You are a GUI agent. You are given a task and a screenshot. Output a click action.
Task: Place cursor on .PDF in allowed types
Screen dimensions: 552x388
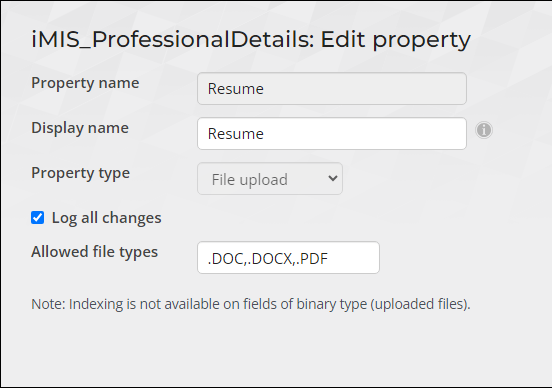(x=312, y=259)
